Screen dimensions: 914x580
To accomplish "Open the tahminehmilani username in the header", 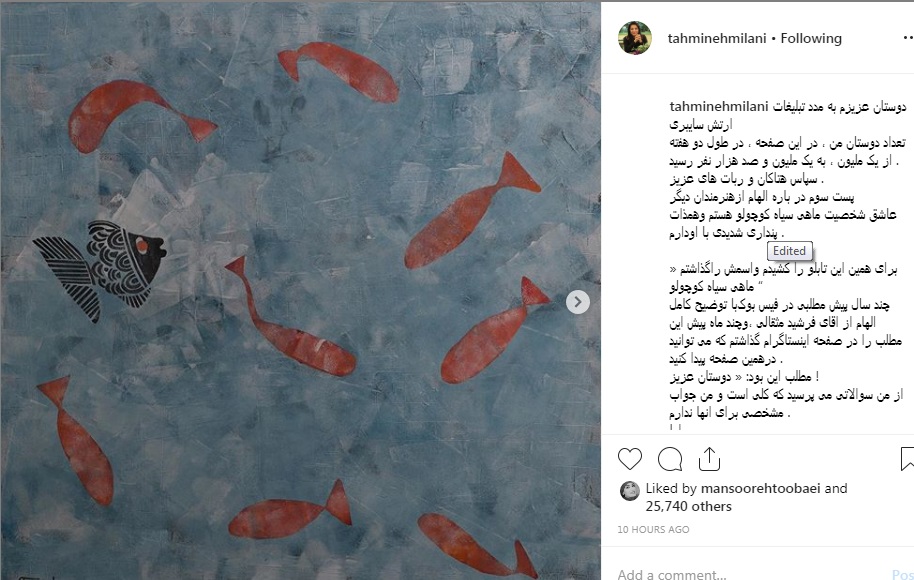I will click(716, 38).
